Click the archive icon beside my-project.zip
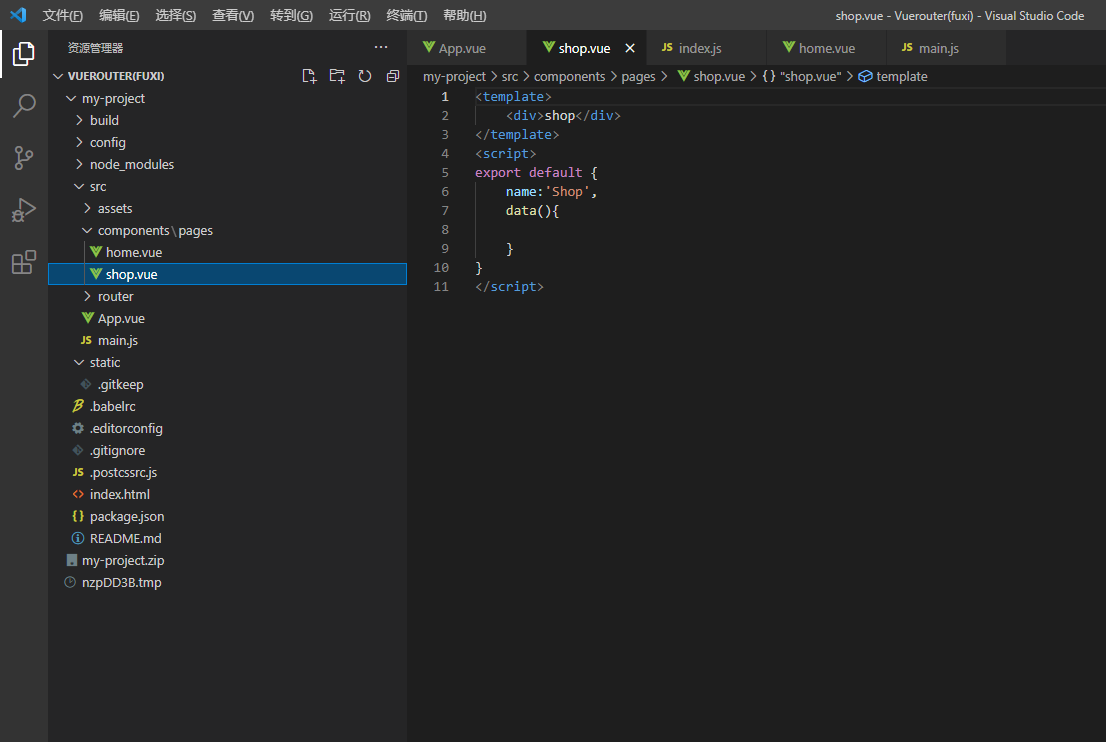 pyautogui.click(x=71, y=560)
